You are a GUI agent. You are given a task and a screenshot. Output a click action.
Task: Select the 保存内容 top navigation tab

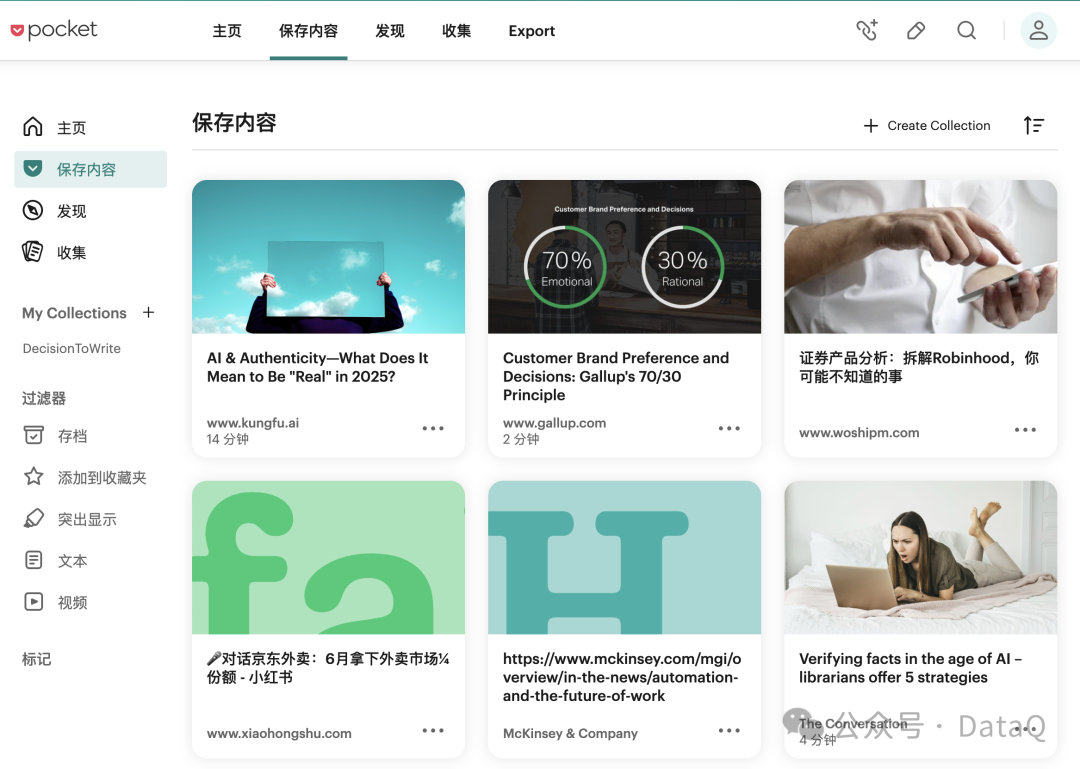[308, 31]
